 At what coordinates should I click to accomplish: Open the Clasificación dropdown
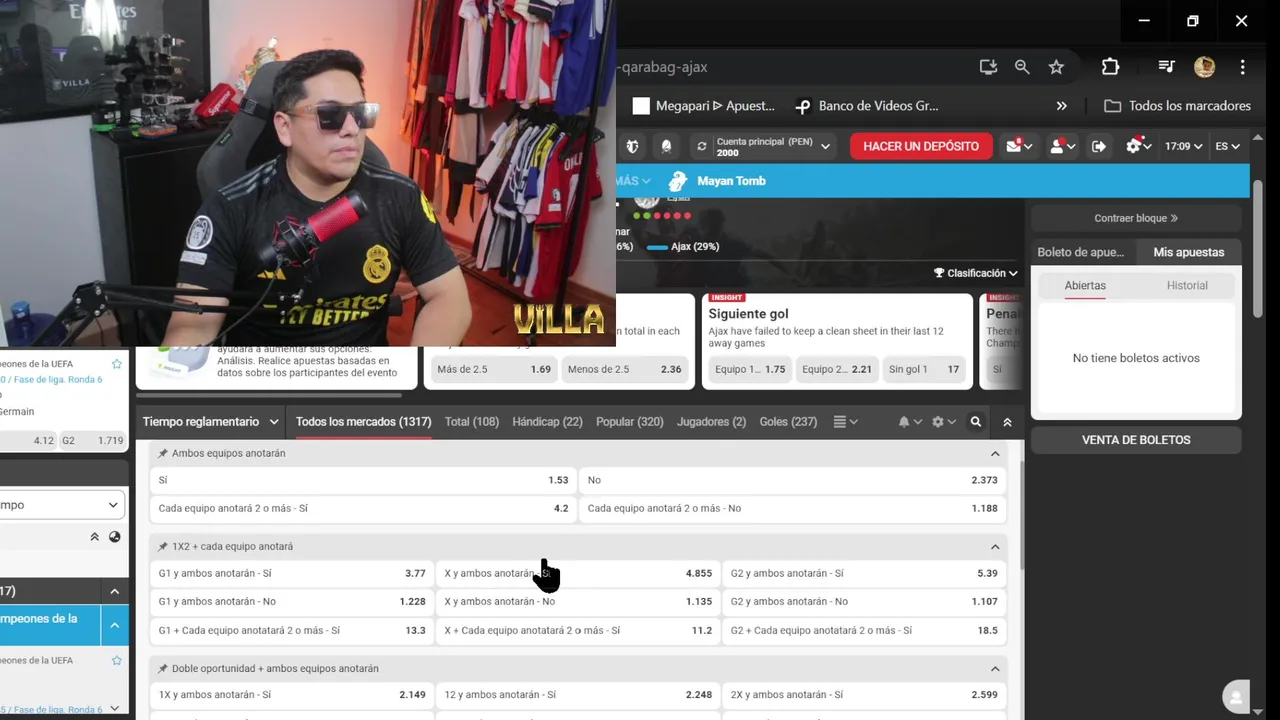[x=976, y=273]
